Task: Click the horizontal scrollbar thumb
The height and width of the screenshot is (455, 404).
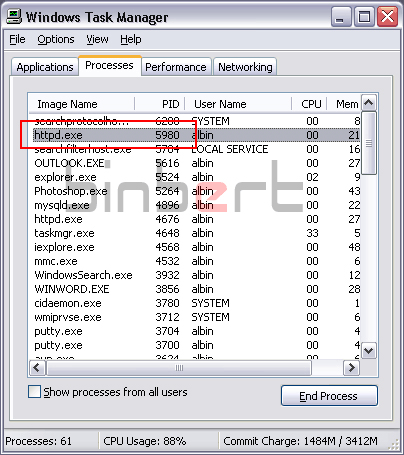Action: click(179, 368)
